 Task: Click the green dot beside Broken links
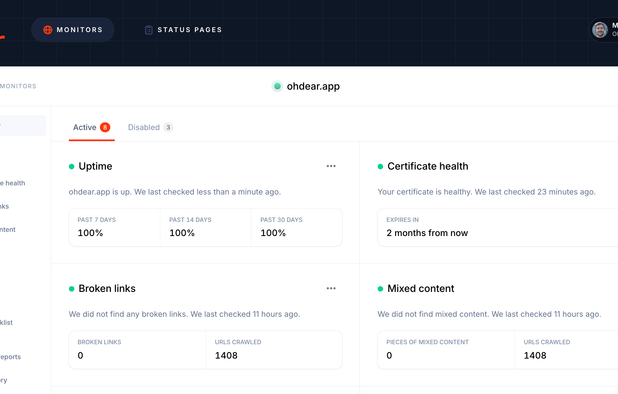tap(72, 289)
